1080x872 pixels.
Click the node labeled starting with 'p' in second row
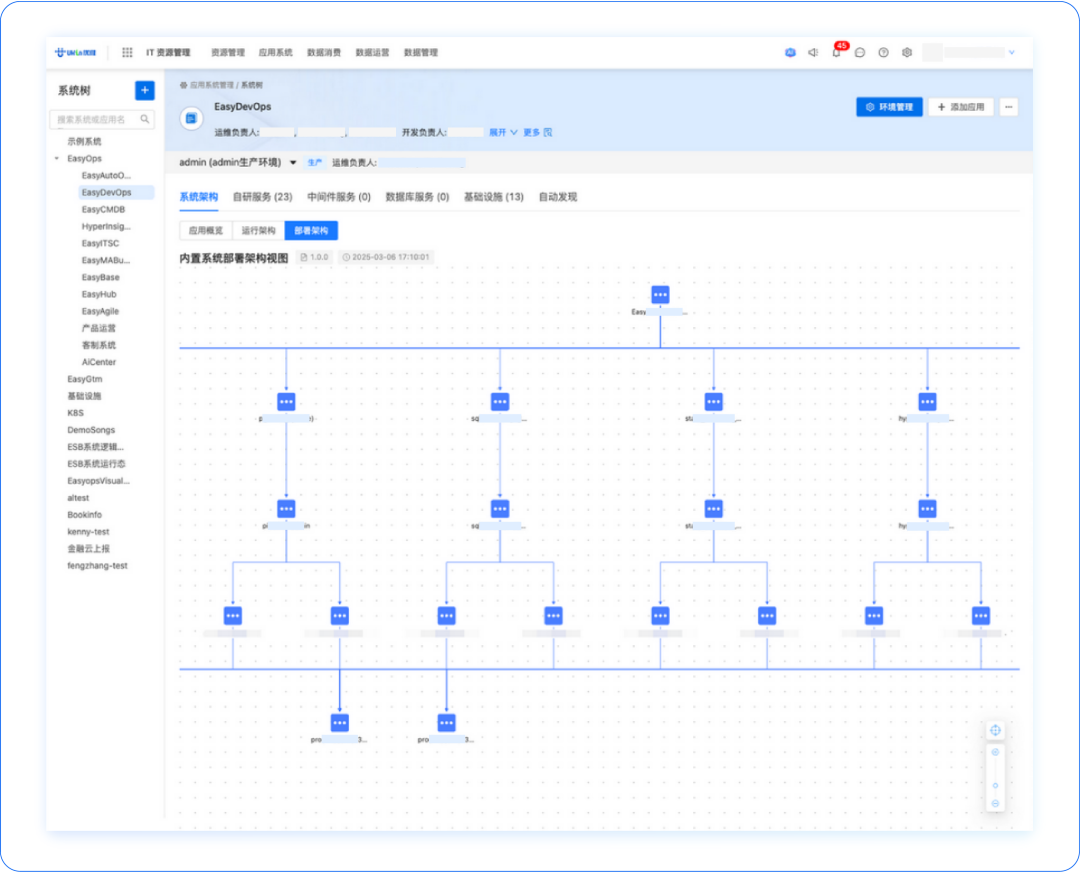(287, 402)
